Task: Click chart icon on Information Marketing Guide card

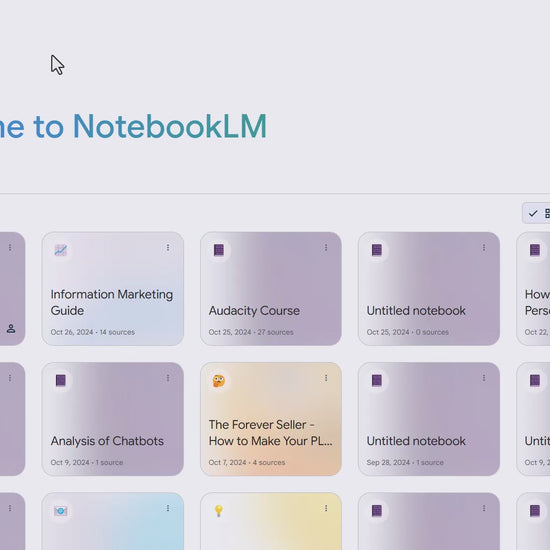Action: pos(61,250)
